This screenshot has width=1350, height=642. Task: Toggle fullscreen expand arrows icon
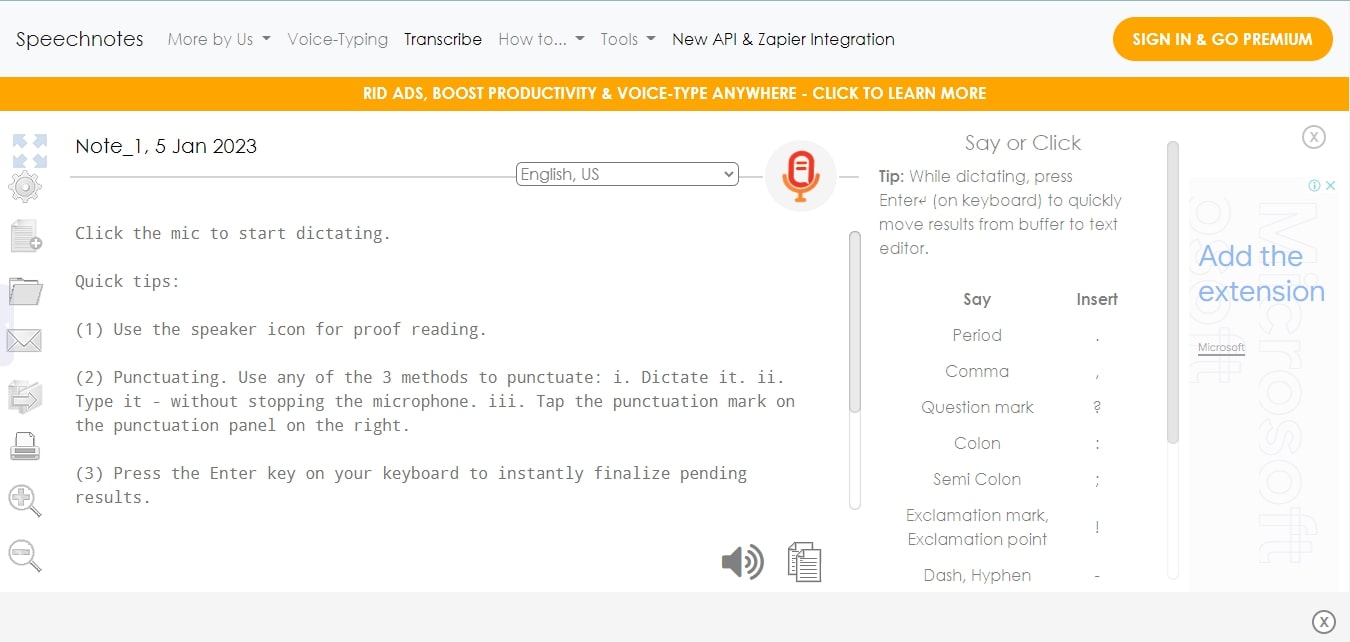click(x=30, y=150)
